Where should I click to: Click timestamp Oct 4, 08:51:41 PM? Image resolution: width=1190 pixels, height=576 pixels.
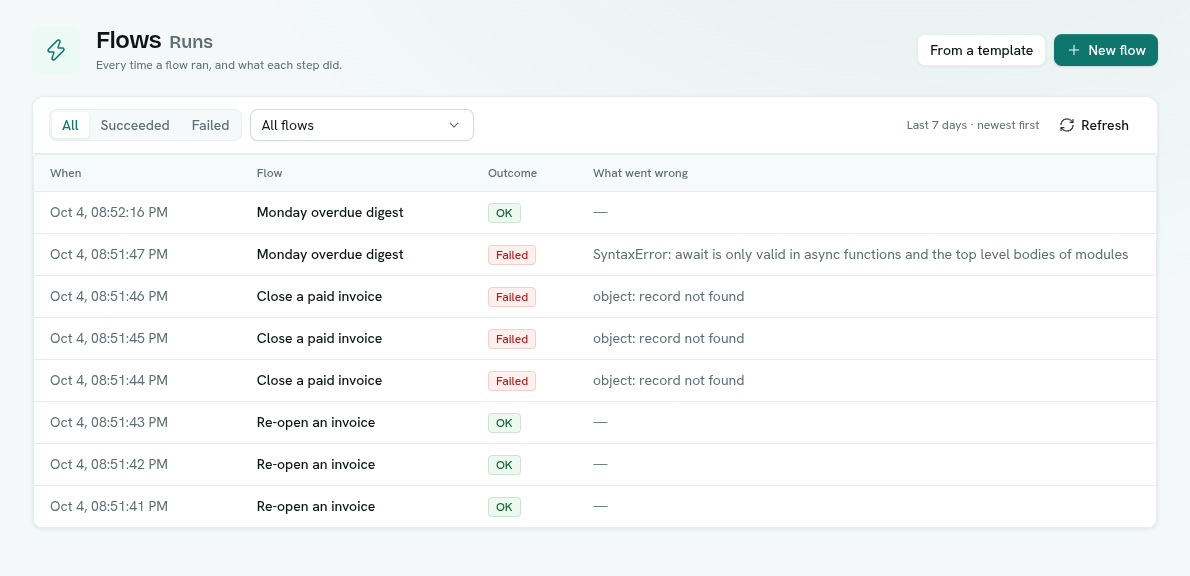pos(109,506)
